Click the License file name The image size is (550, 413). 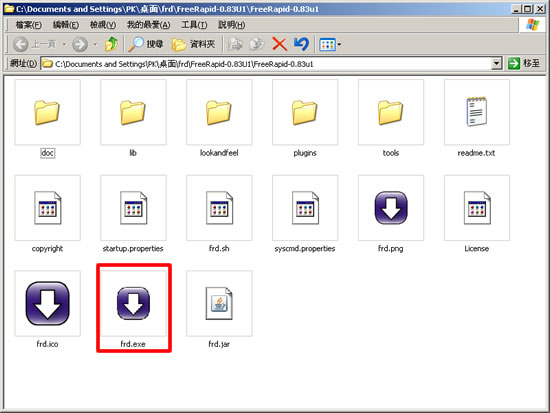[x=477, y=249]
